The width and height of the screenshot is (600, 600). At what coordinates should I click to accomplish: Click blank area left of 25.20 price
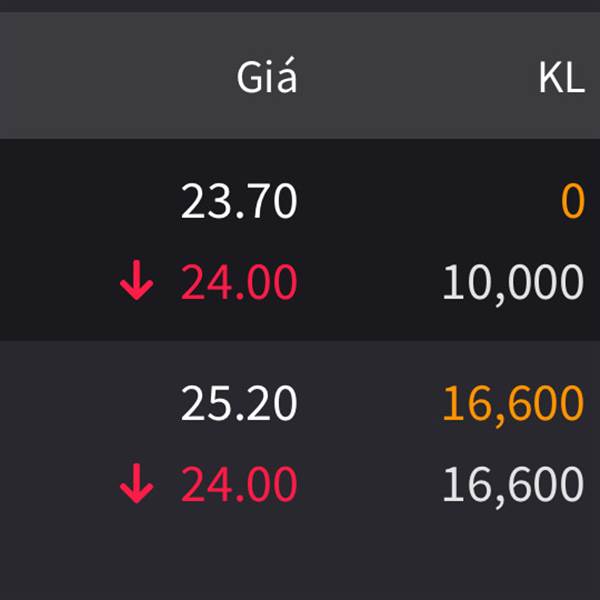80,404
